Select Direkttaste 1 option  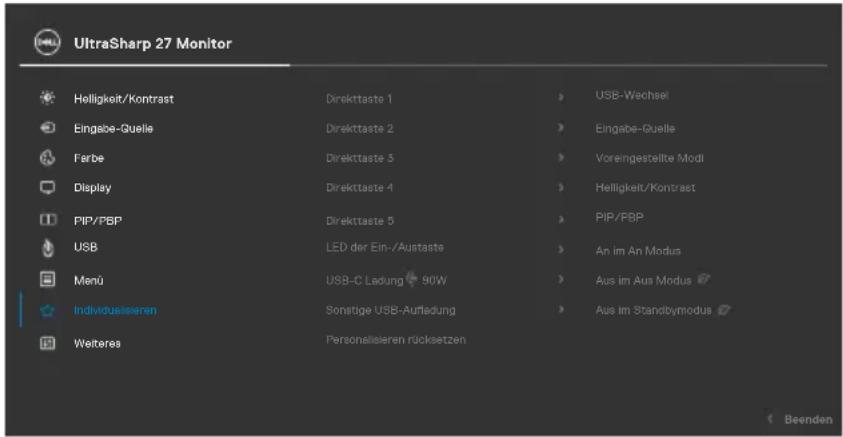(x=359, y=99)
